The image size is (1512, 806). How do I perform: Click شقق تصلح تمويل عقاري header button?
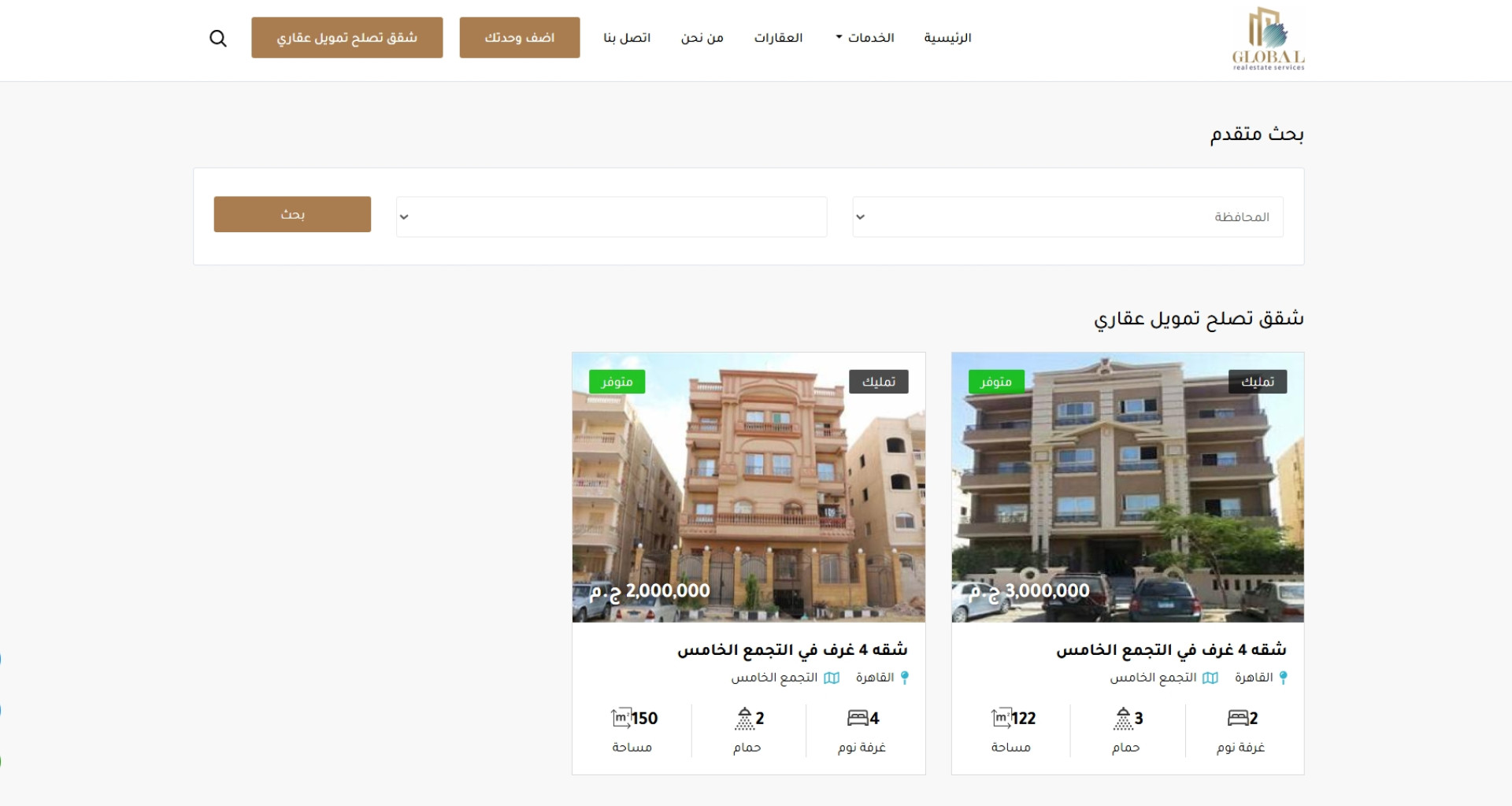click(x=347, y=38)
